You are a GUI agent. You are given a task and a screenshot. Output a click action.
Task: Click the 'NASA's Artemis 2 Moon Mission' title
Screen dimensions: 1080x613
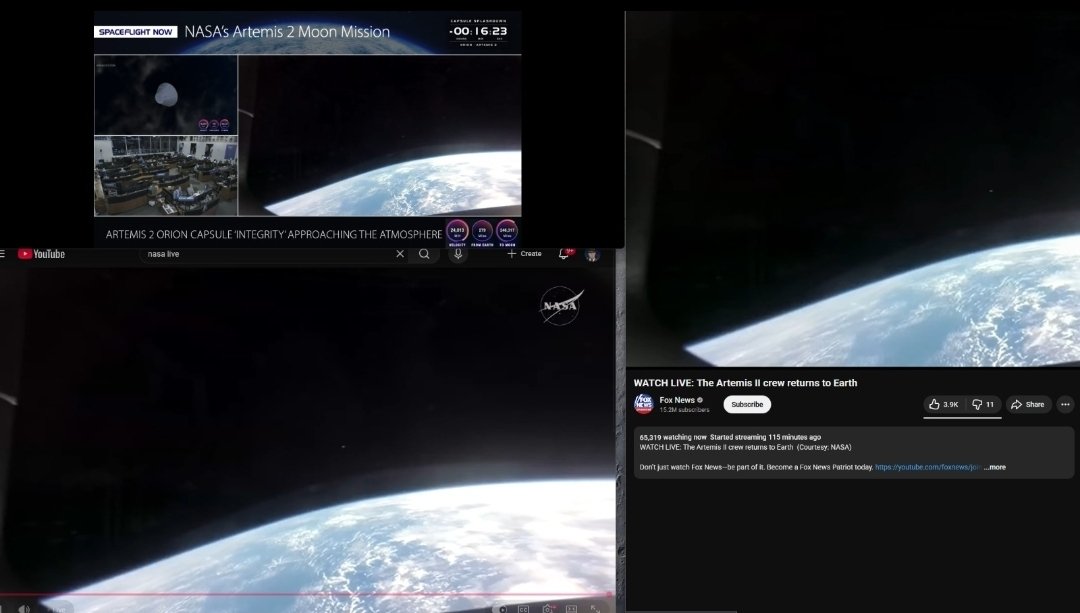point(287,32)
